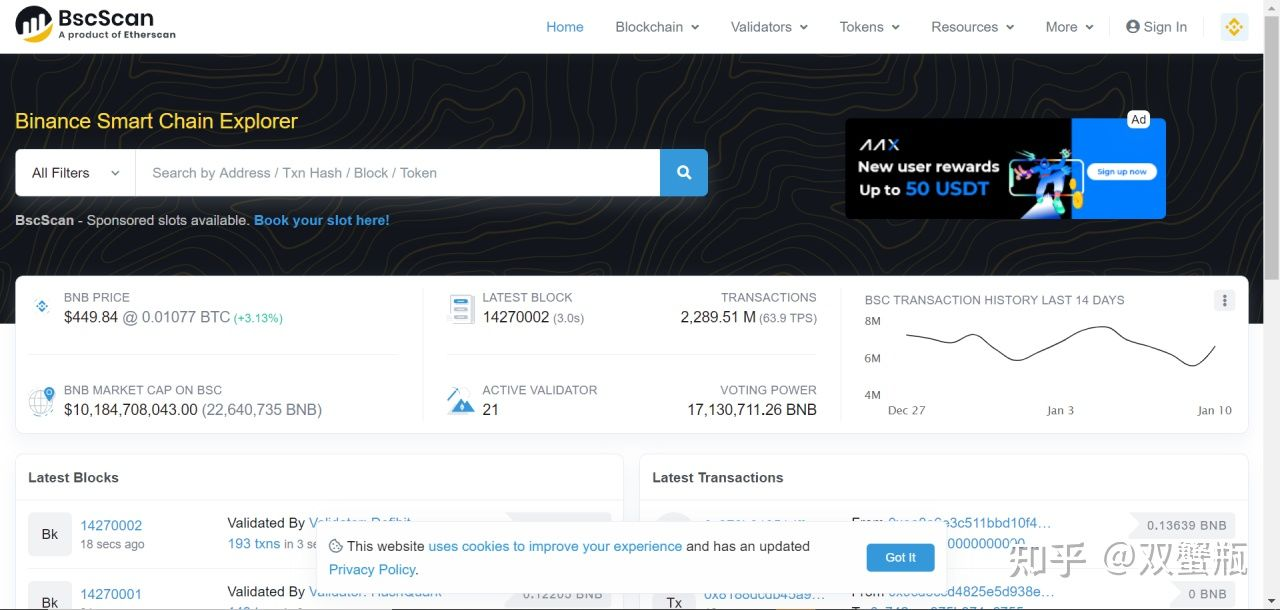The image size is (1280, 610).
Task: Open block 14270002 link
Action: 111,525
